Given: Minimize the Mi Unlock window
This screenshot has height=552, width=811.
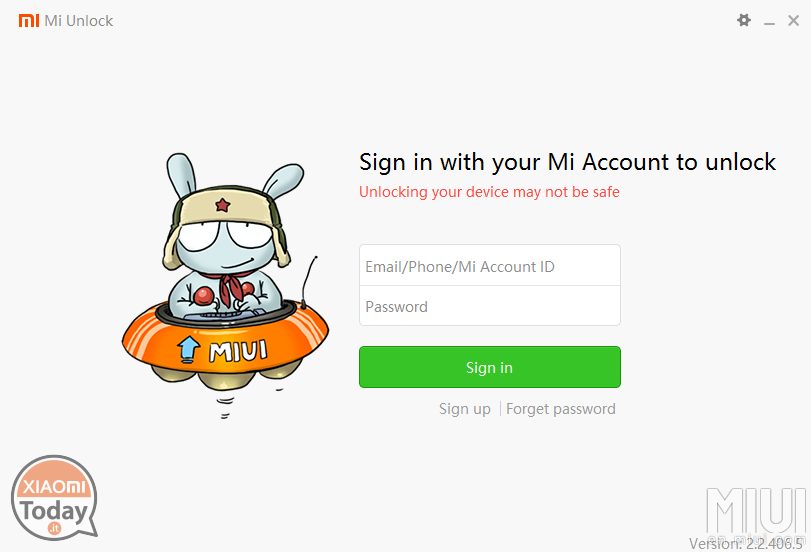Looking at the screenshot, I should (769, 21).
